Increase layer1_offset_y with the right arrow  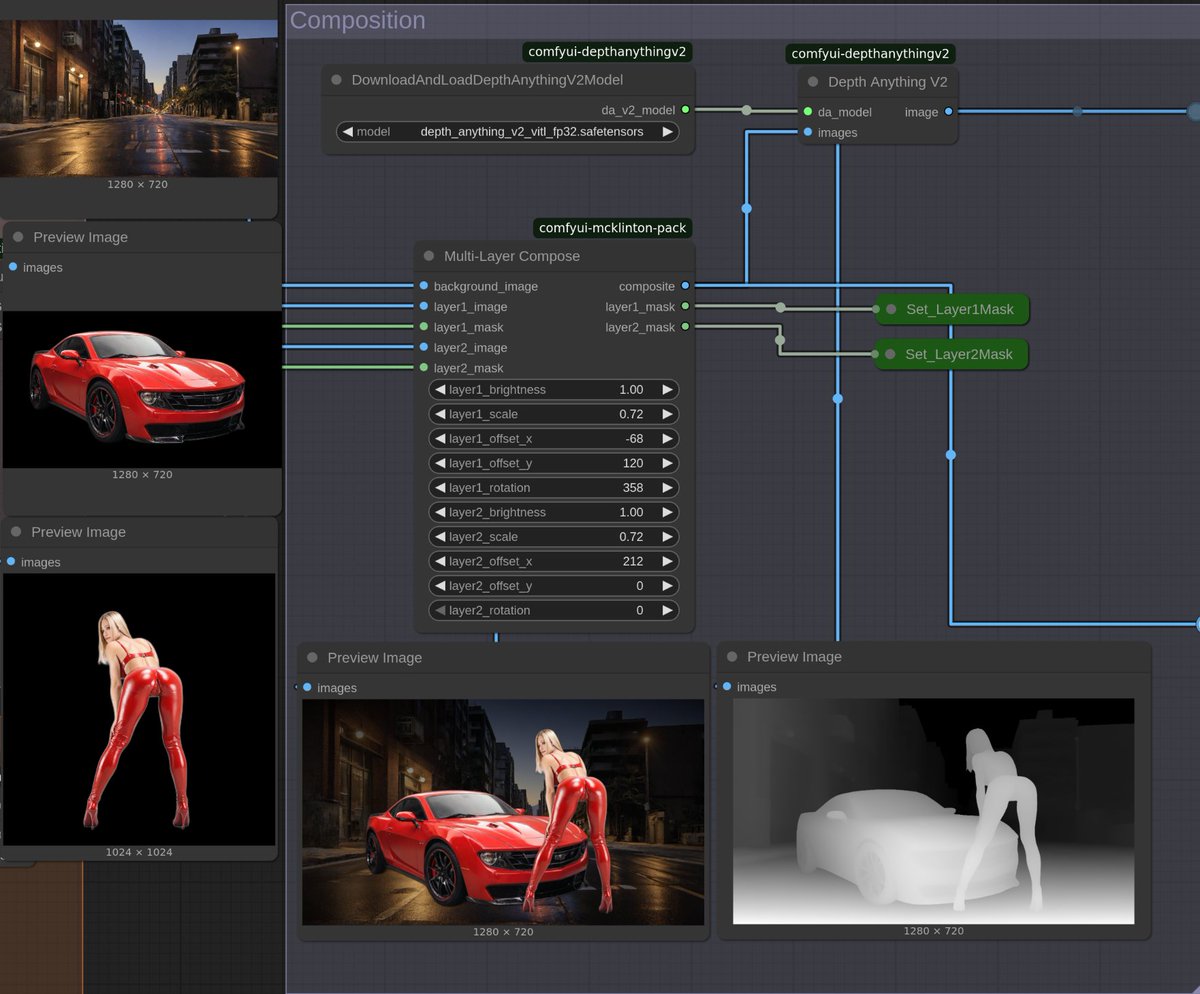coord(668,463)
